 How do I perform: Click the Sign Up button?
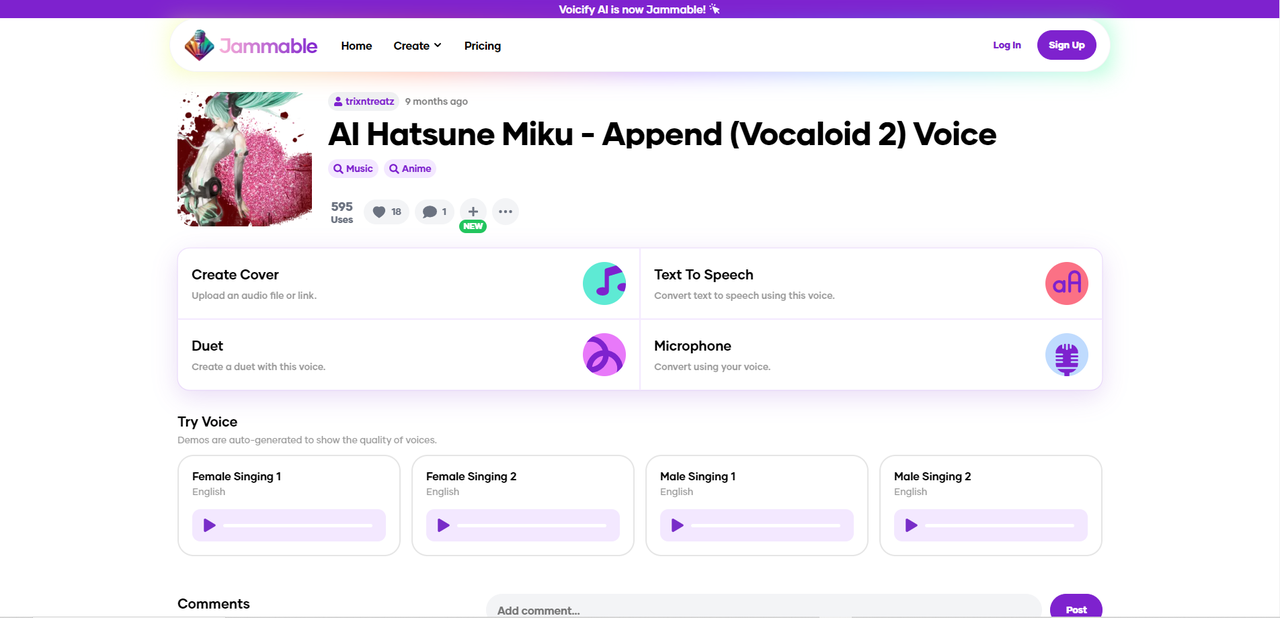point(1066,45)
